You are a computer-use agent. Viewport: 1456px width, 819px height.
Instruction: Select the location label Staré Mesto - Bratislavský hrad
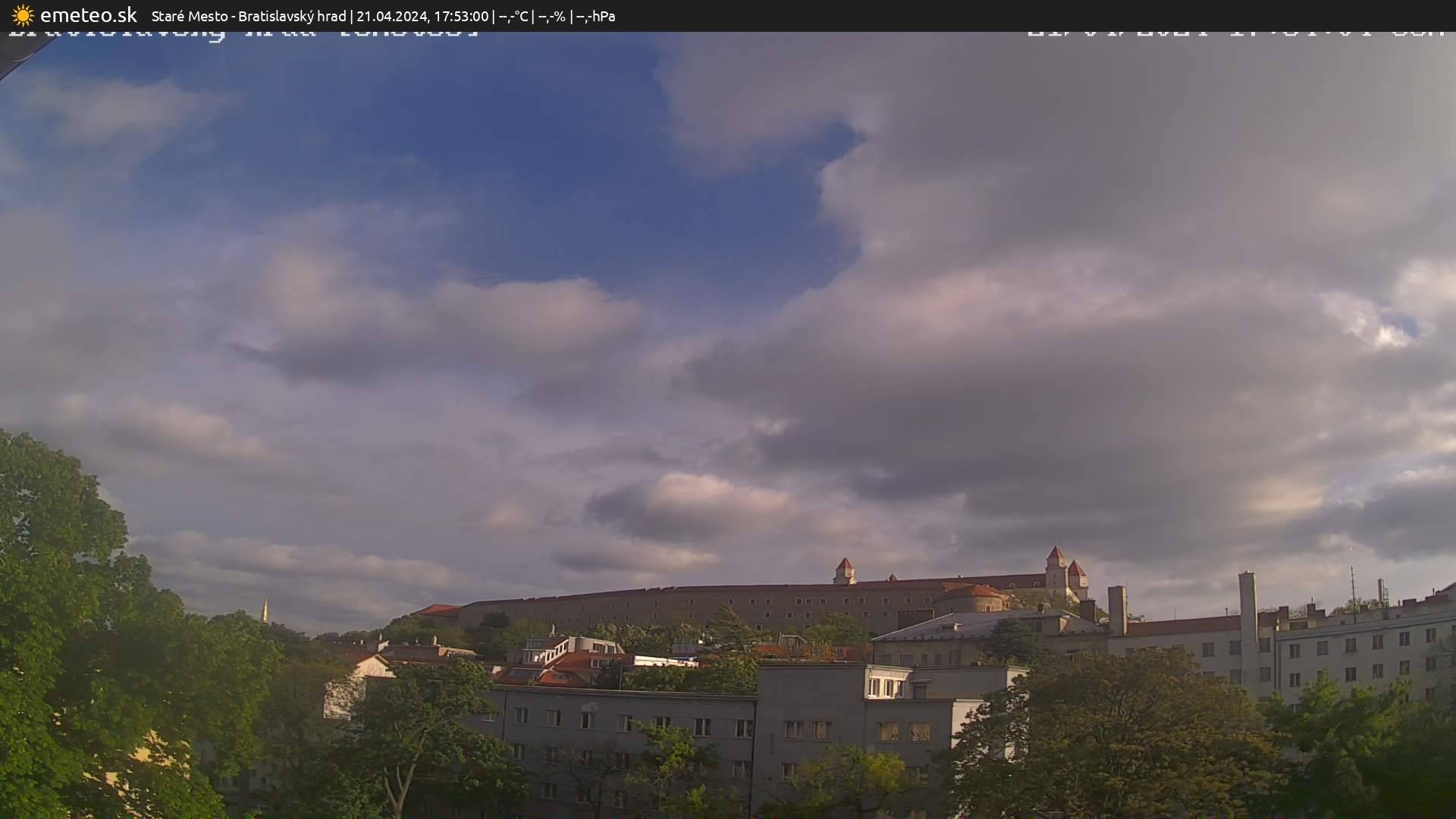click(250, 14)
